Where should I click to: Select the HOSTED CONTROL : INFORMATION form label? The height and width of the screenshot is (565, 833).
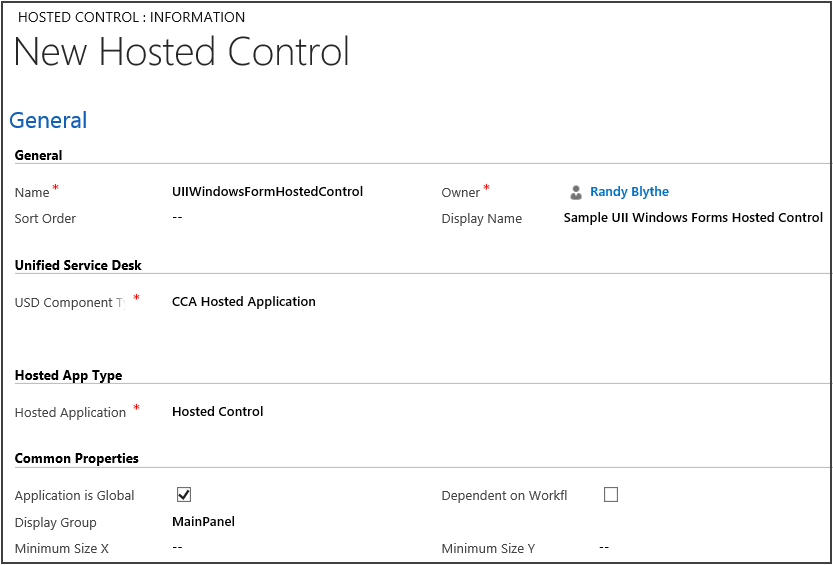pyautogui.click(x=132, y=17)
